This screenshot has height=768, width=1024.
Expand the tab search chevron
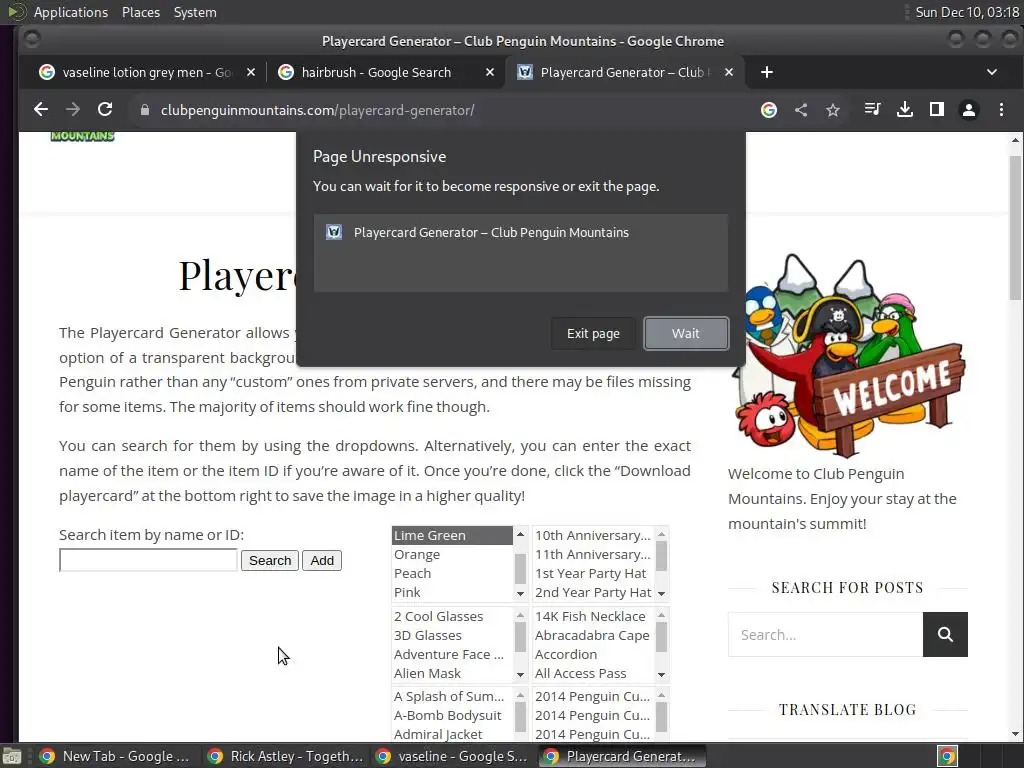point(991,72)
